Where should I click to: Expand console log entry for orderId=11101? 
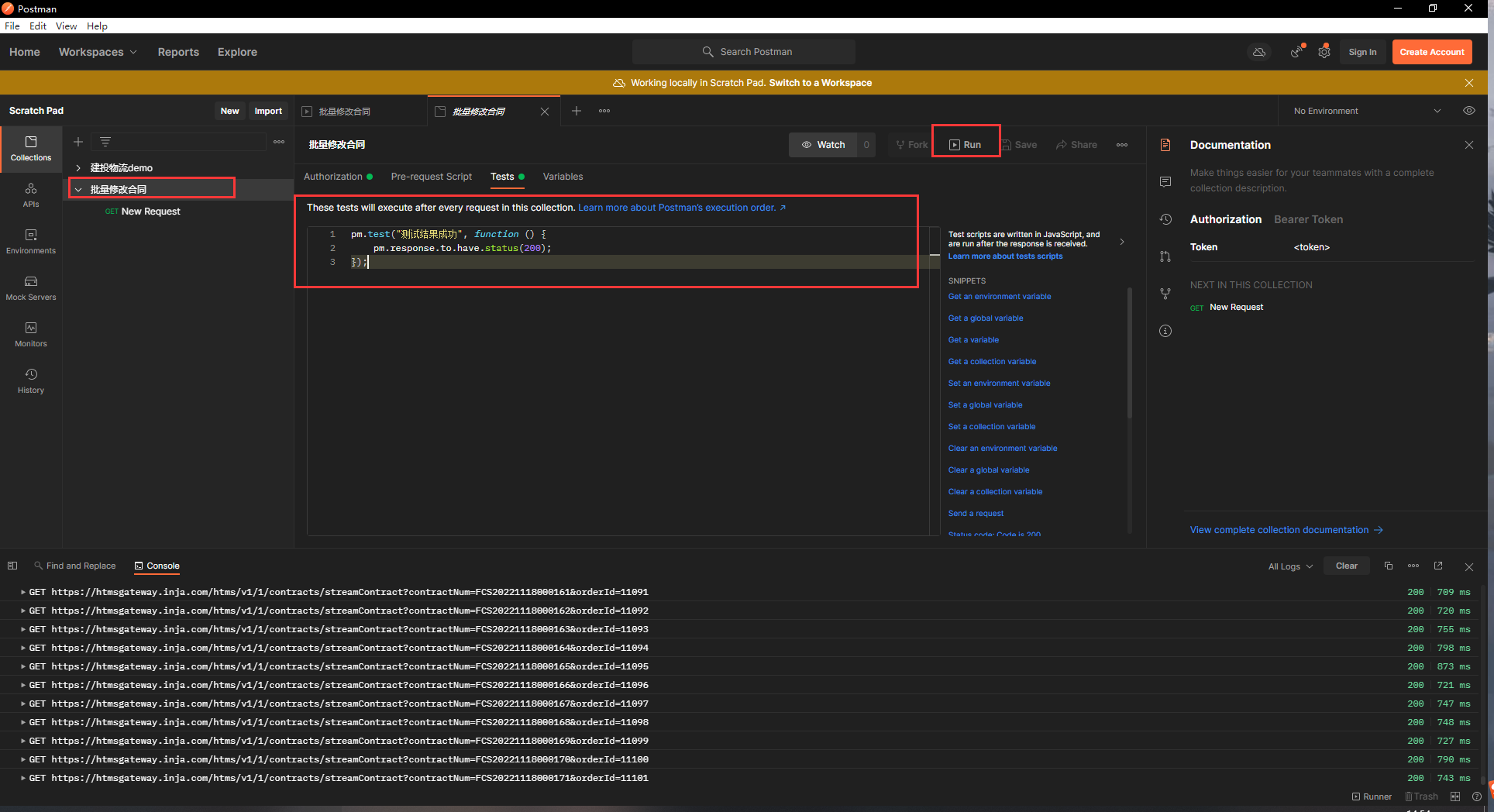pyautogui.click(x=23, y=778)
